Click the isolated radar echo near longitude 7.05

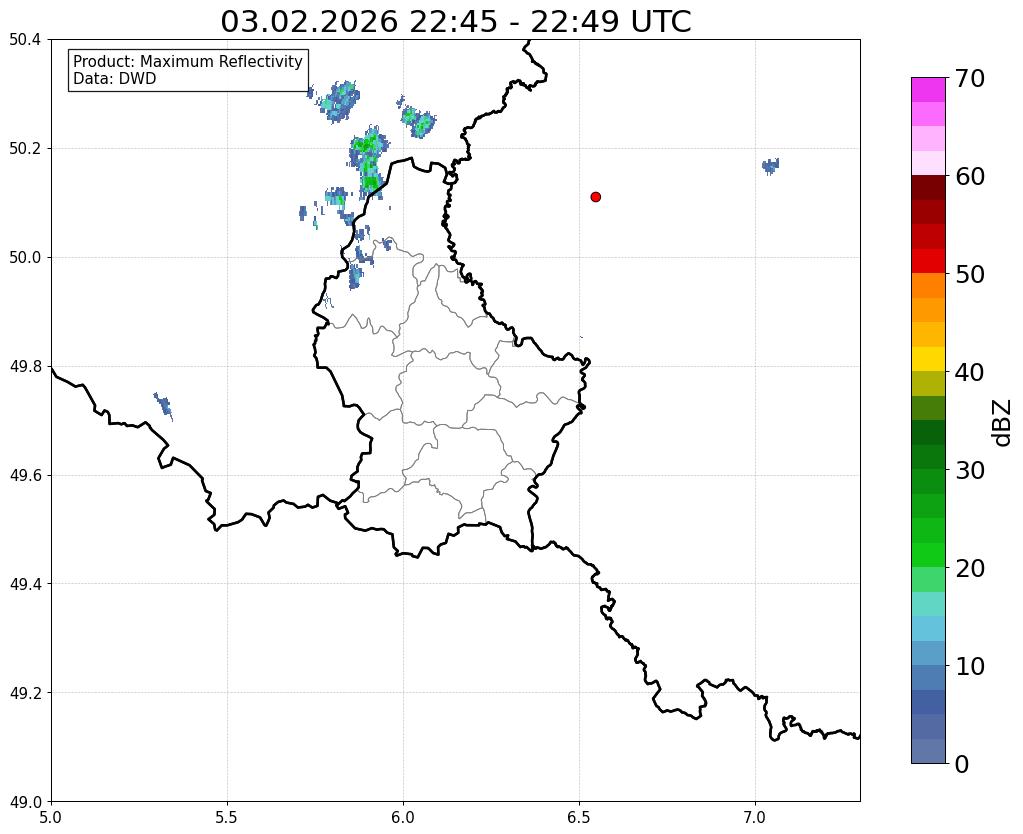771,166
